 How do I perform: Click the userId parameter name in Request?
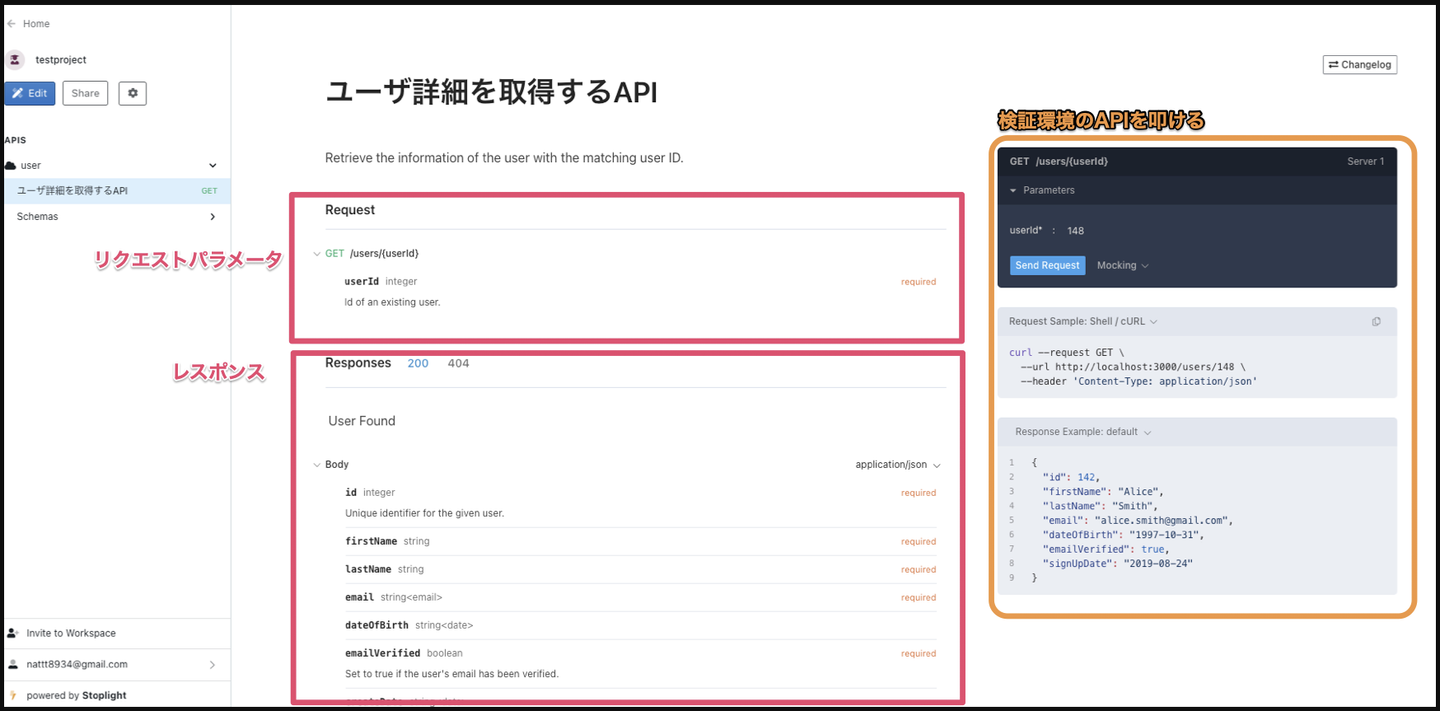pyautogui.click(x=362, y=282)
